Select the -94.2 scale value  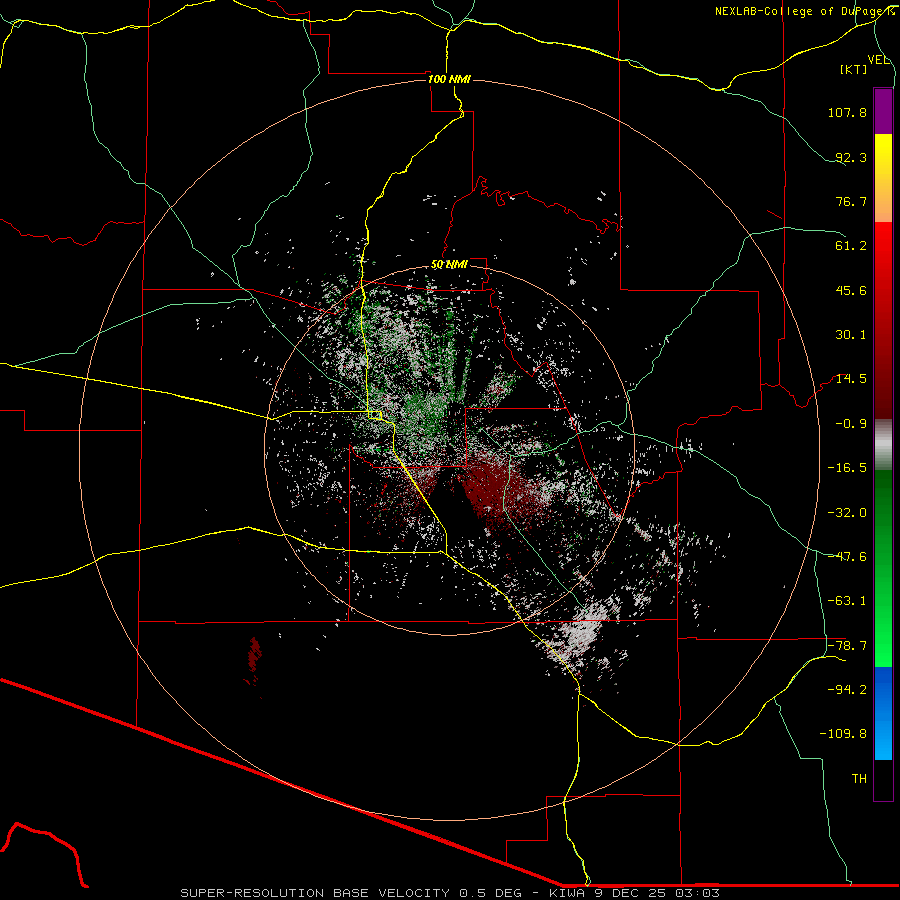pos(847,690)
